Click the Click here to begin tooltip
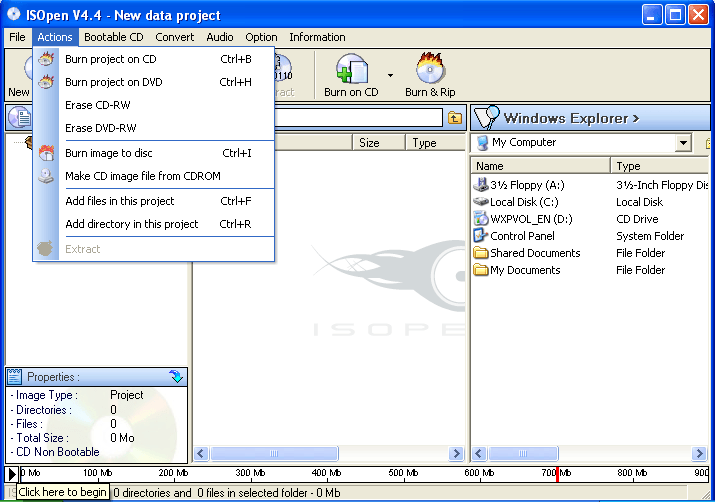The height and width of the screenshot is (502, 715). pyautogui.click(x=63, y=492)
